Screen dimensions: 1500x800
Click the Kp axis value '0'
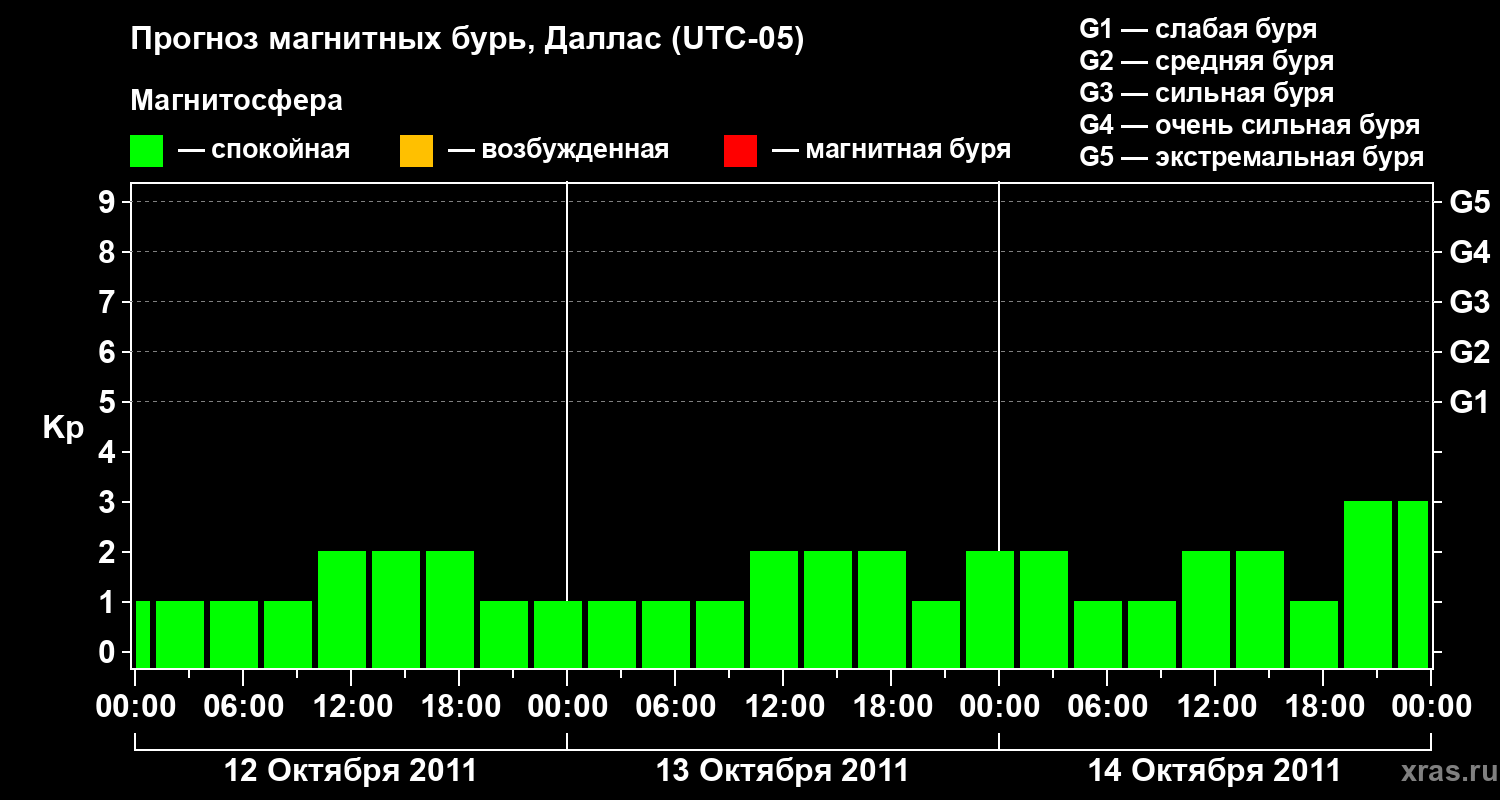(x=109, y=652)
